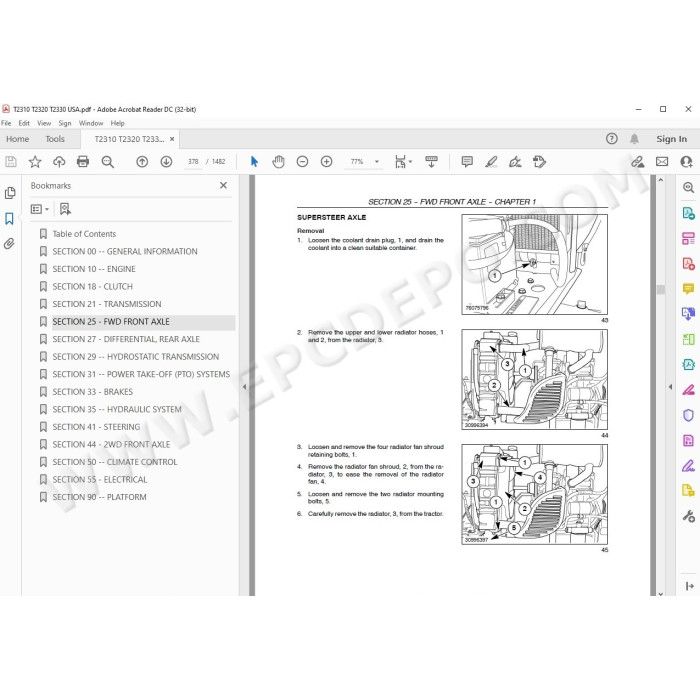Image resolution: width=700 pixels, height=700 pixels.
Task: Share a link to this file
Action: 638,162
